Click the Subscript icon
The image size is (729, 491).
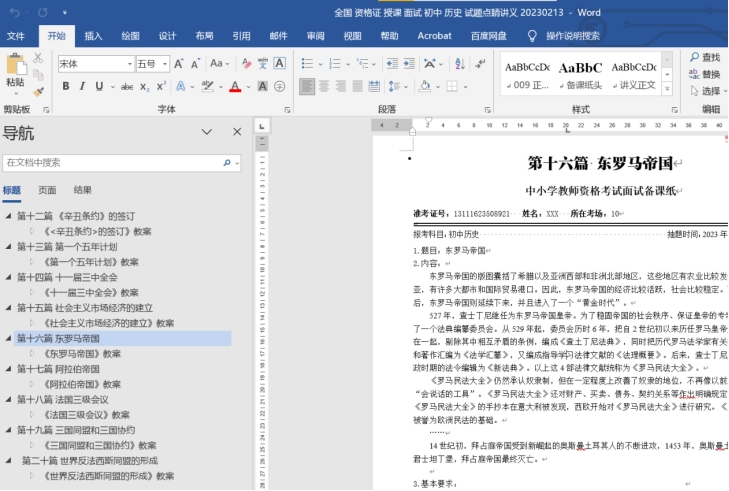pos(145,87)
